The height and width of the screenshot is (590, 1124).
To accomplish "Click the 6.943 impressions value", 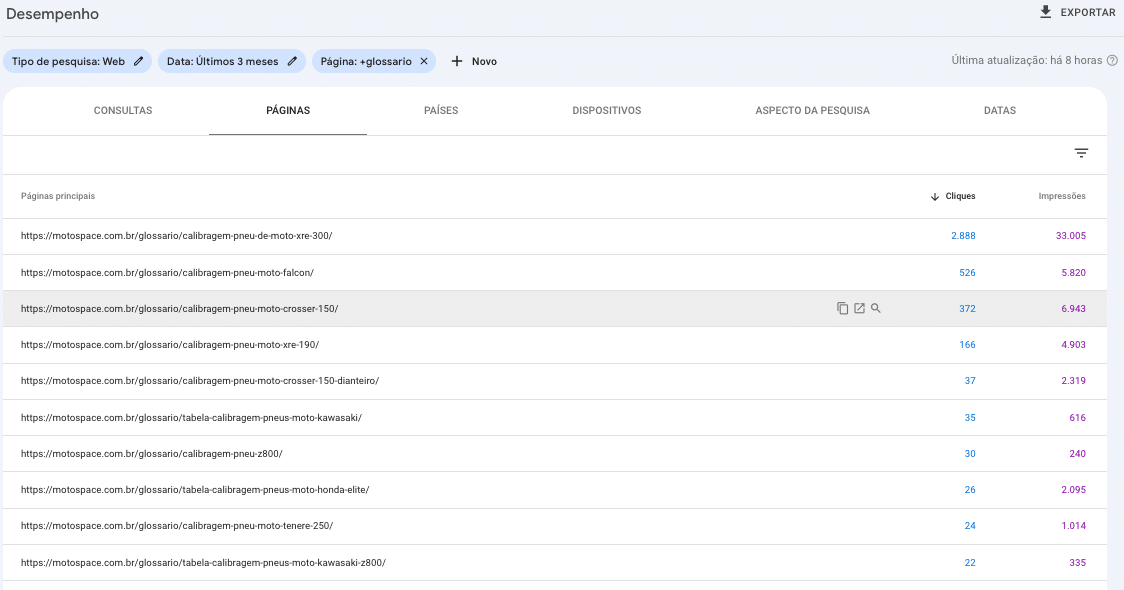I will [1073, 308].
